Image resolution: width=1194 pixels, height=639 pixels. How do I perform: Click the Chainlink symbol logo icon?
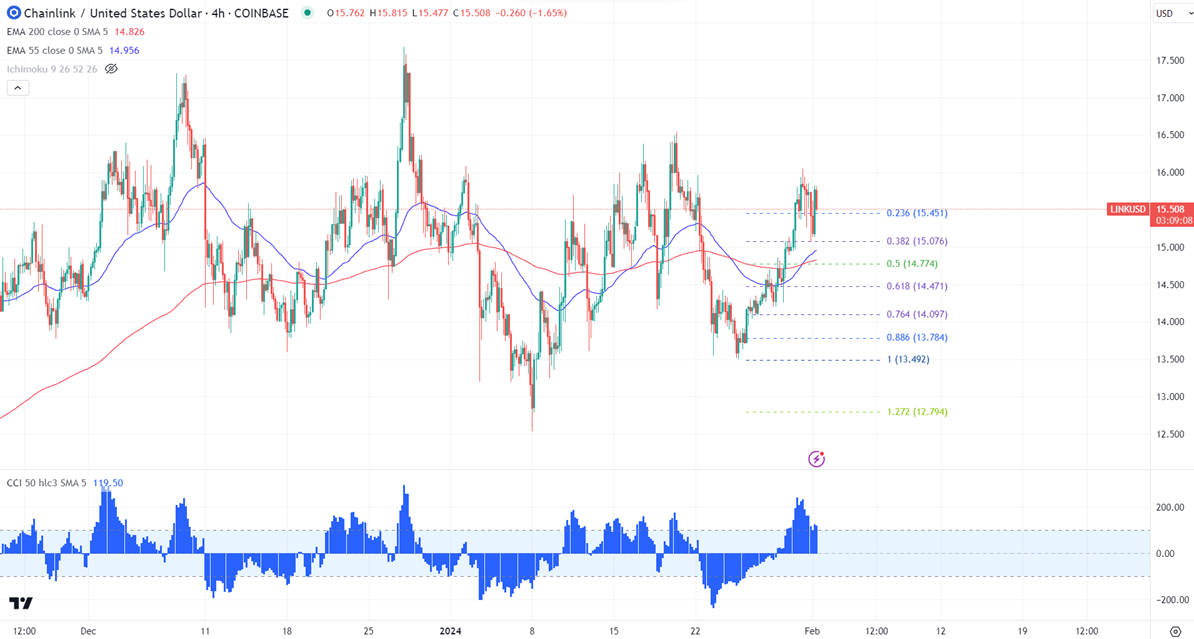(x=13, y=13)
